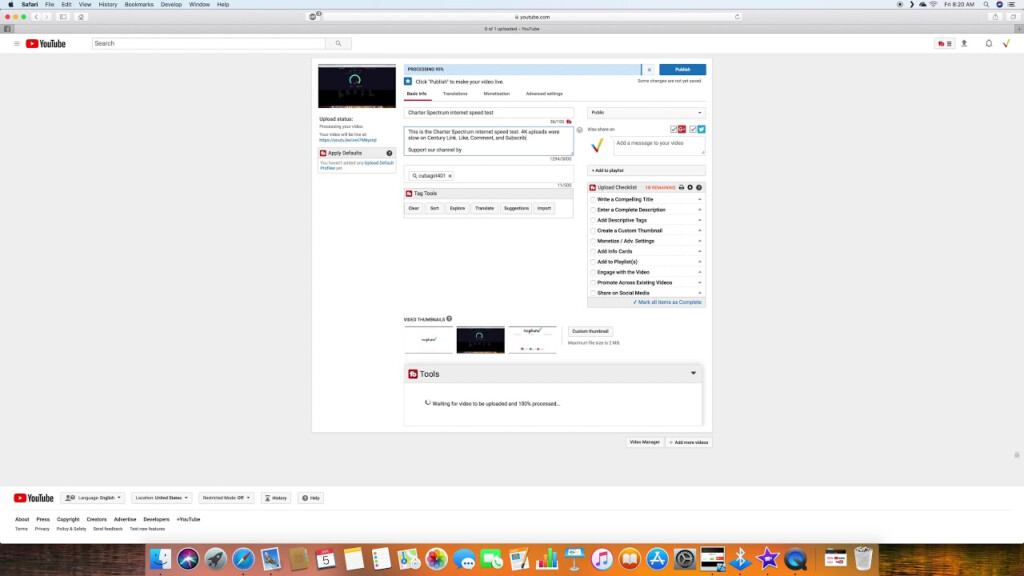Go back in Safari
1024x576 pixels.
pyautogui.click(x=36, y=17)
